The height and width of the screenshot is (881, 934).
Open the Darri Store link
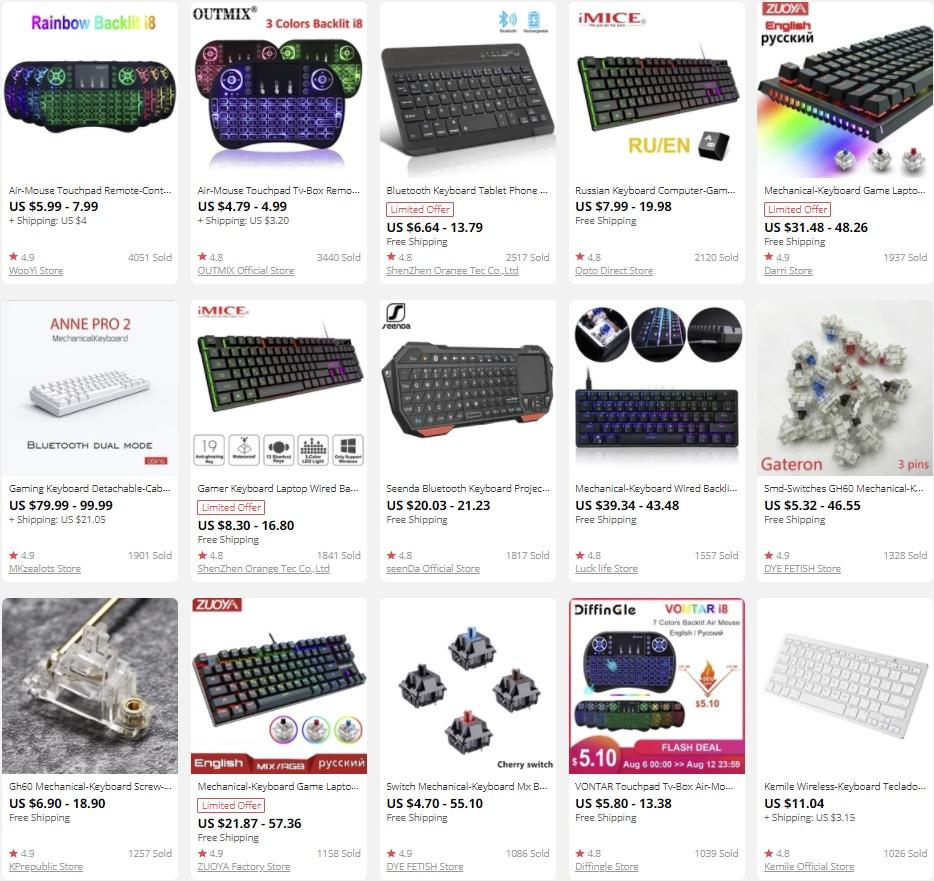click(x=788, y=270)
